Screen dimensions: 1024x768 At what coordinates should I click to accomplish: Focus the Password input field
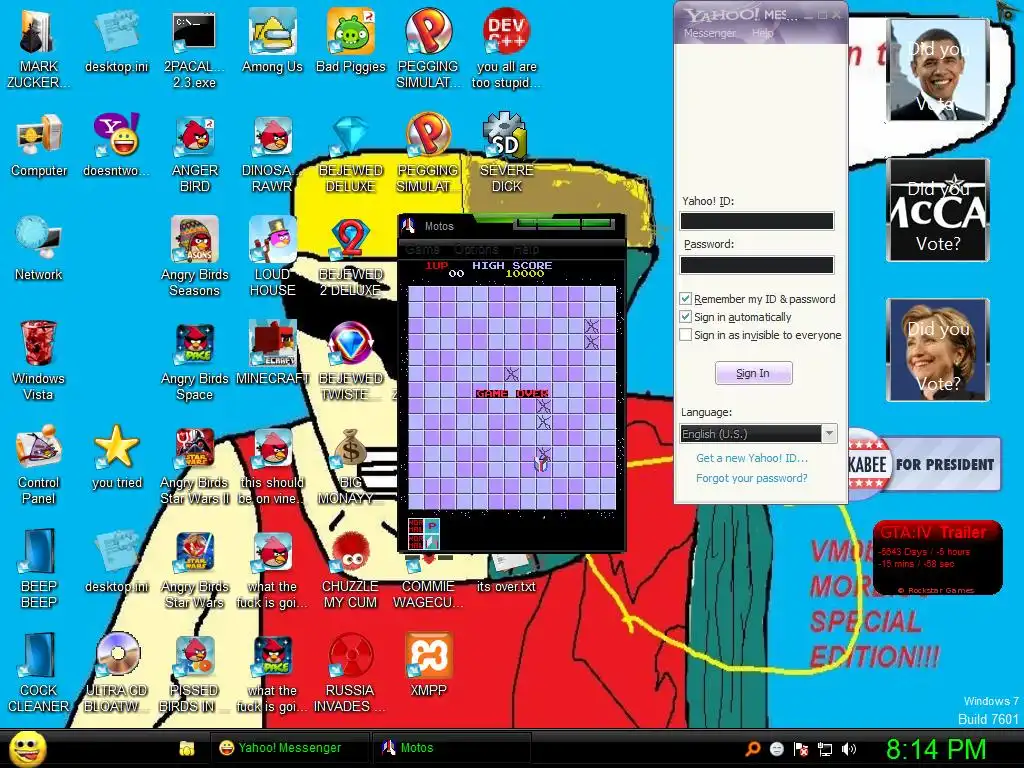(x=757, y=264)
